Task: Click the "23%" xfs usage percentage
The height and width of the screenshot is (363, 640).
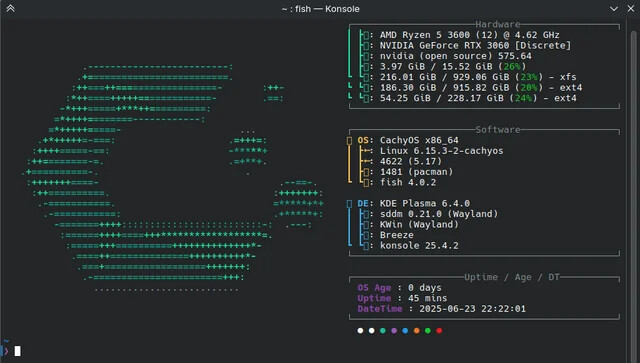Action: pos(529,77)
